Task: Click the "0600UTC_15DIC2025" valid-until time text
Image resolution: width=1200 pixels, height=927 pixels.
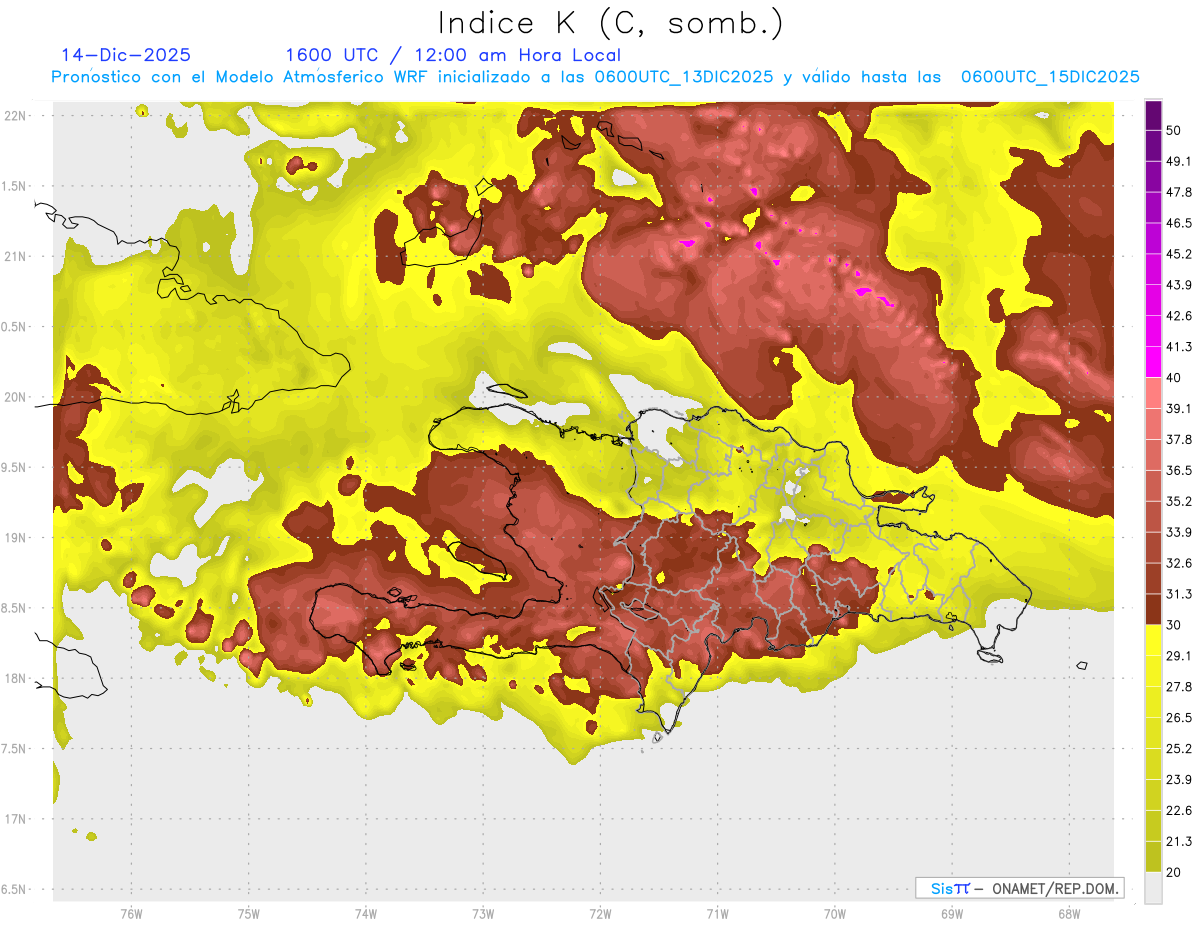Action: click(x=1050, y=77)
